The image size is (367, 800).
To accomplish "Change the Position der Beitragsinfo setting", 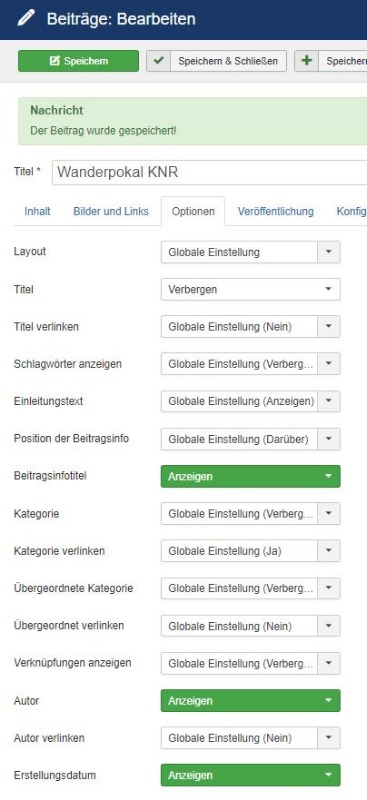I will [251, 439].
